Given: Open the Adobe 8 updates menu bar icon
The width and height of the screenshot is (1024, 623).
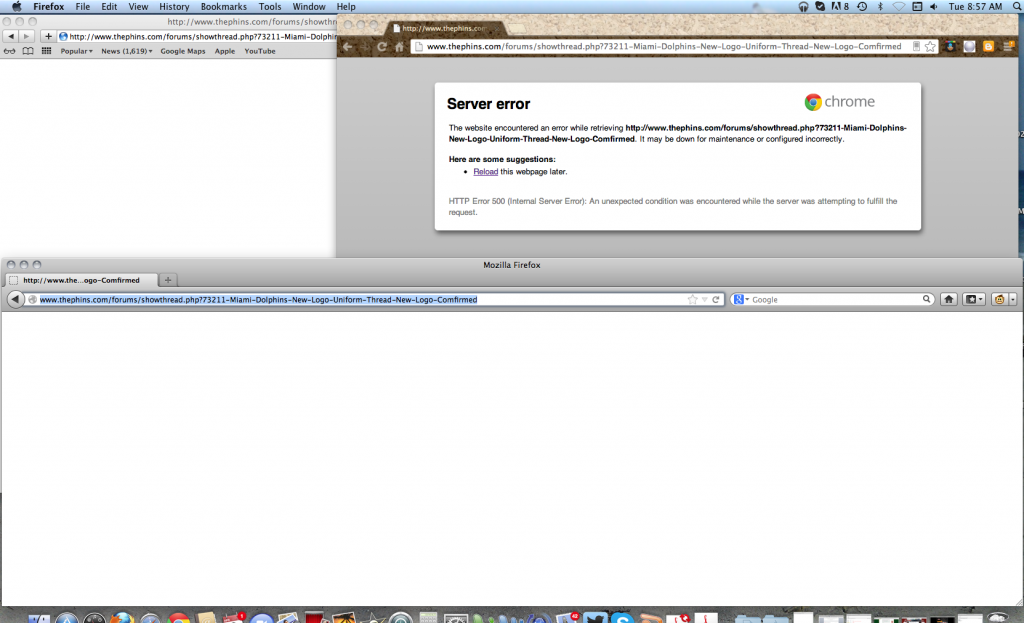Looking at the screenshot, I should [x=840, y=7].
